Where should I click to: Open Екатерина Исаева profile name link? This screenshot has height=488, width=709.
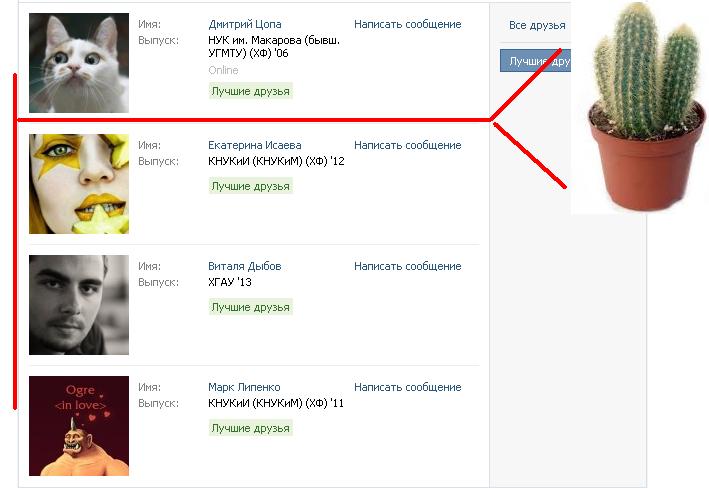(255, 145)
